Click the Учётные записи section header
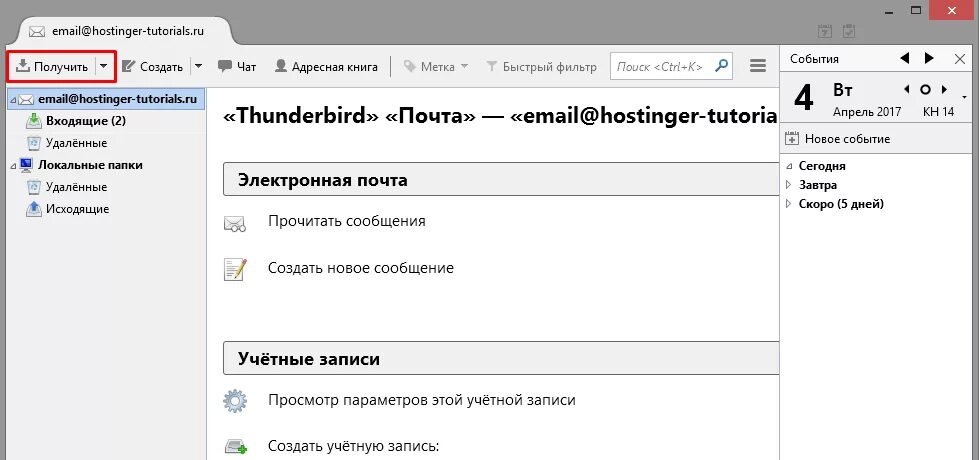This screenshot has width=979, height=460. (501, 359)
